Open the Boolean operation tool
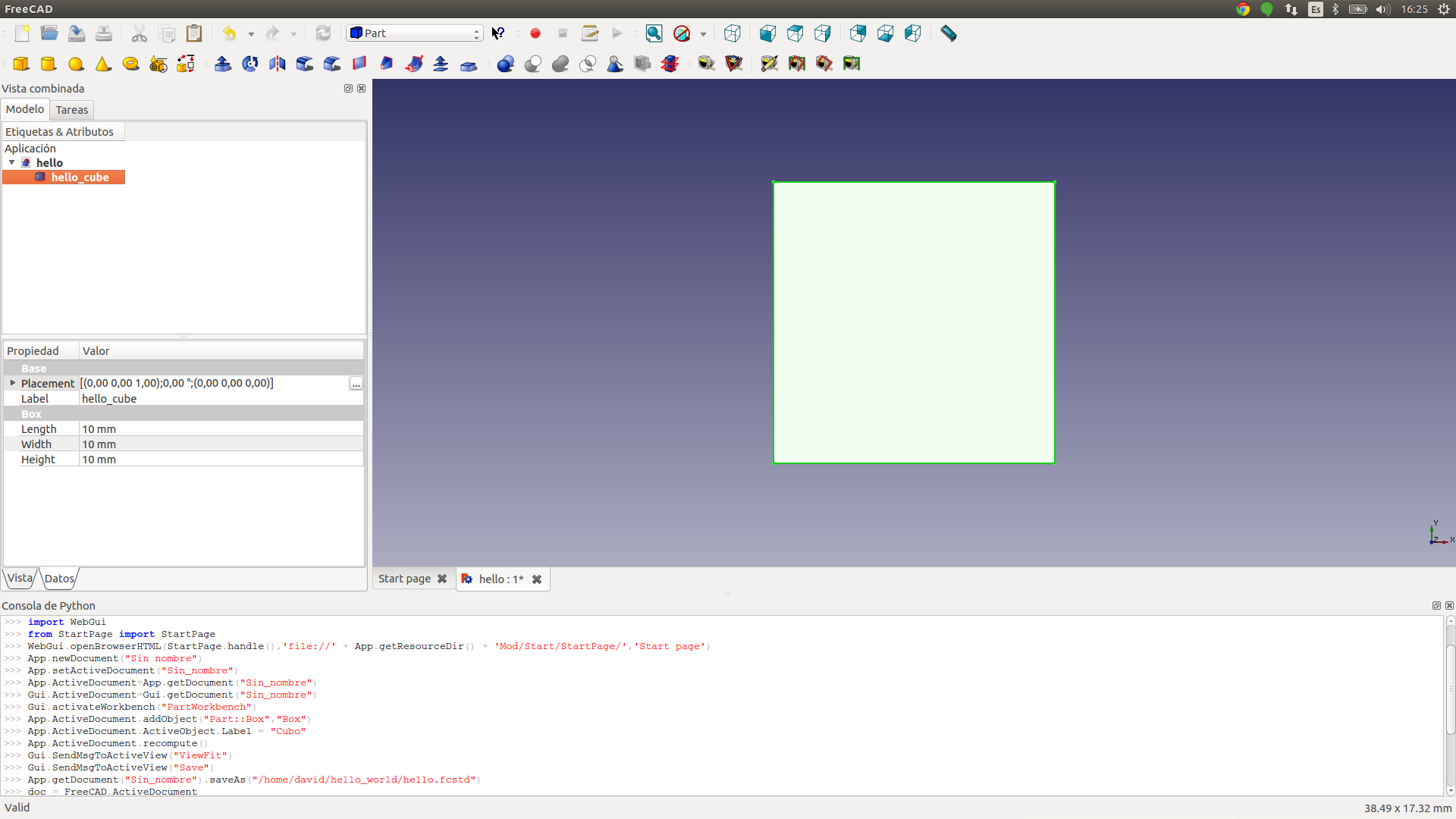Image resolution: width=1456 pixels, height=819 pixels. [x=506, y=64]
